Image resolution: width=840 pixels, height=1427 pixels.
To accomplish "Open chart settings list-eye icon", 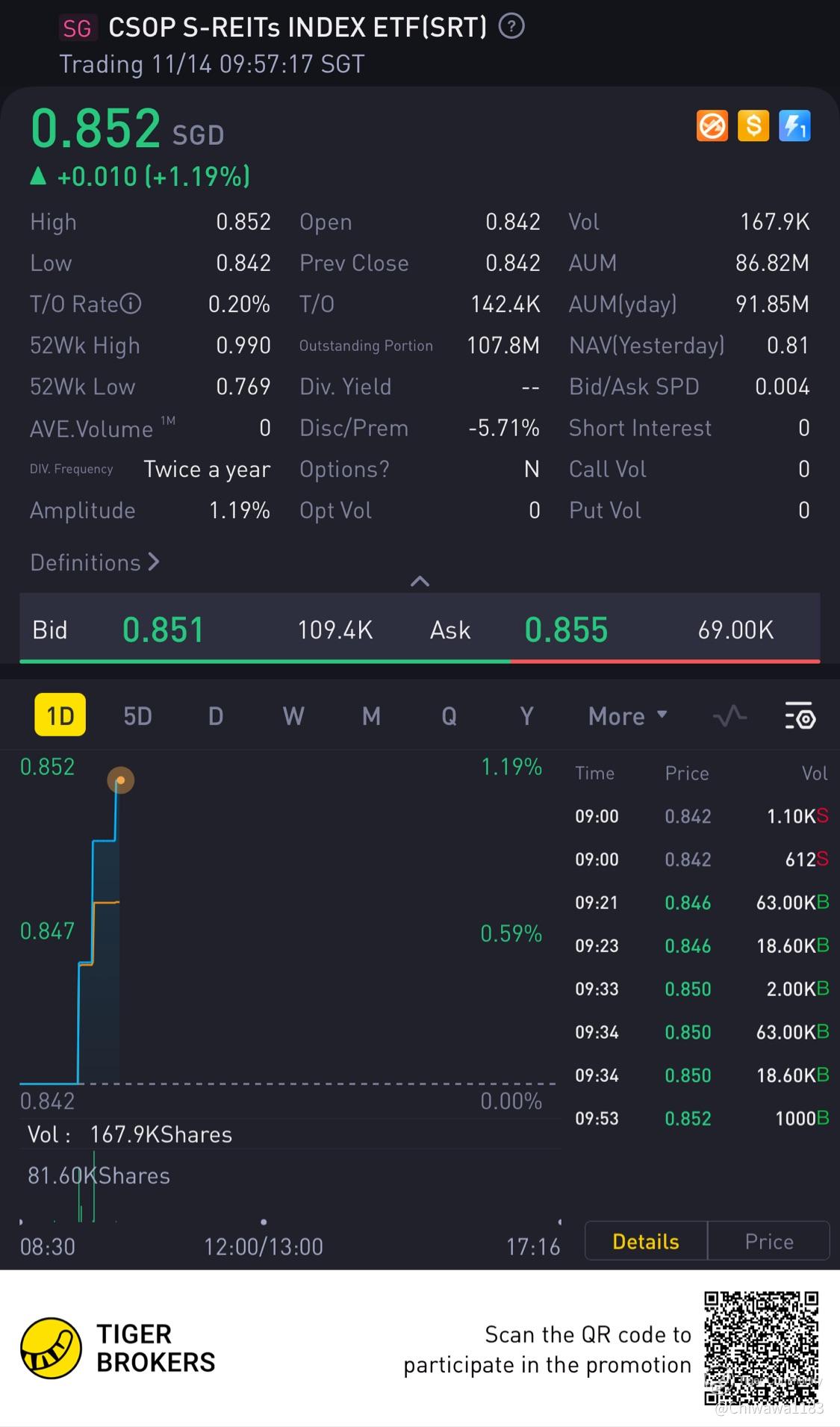I will click(800, 715).
